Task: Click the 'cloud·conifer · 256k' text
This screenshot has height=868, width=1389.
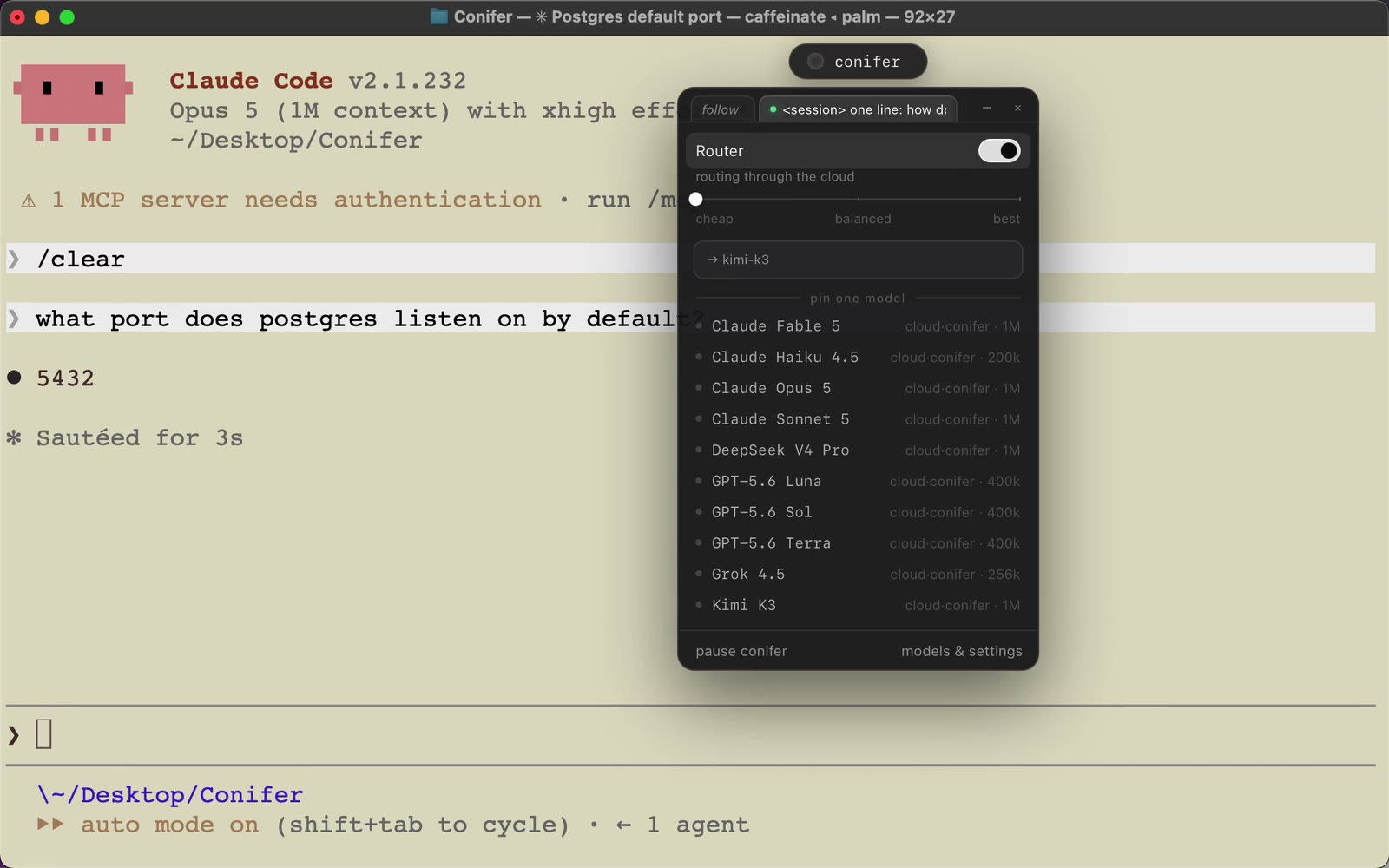Action: pyautogui.click(x=955, y=575)
